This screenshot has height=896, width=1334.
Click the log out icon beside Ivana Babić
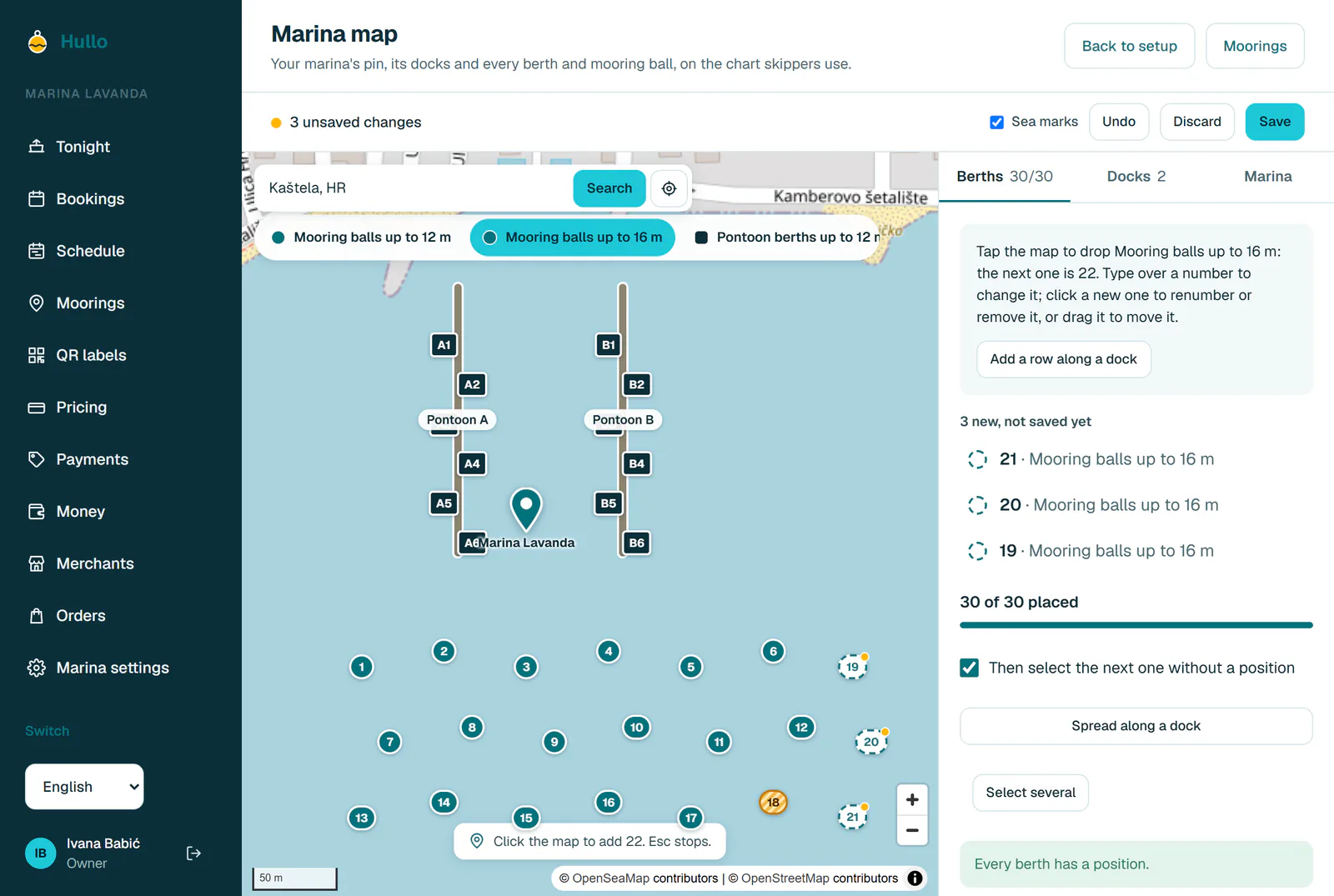click(x=193, y=853)
